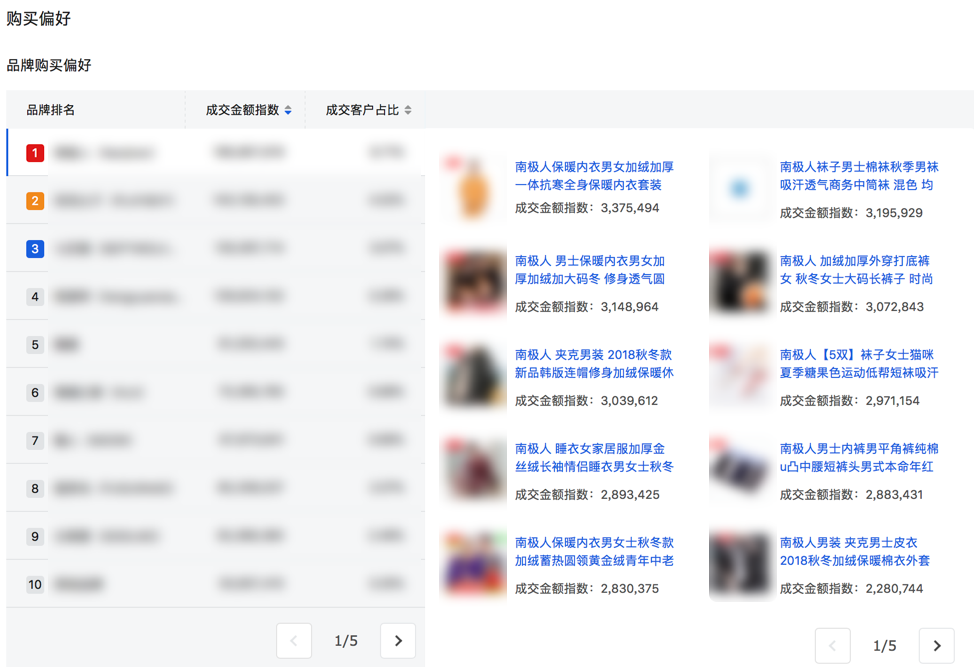Click the index value 2,830,375
This screenshot has width=974, height=667.
(x=630, y=588)
